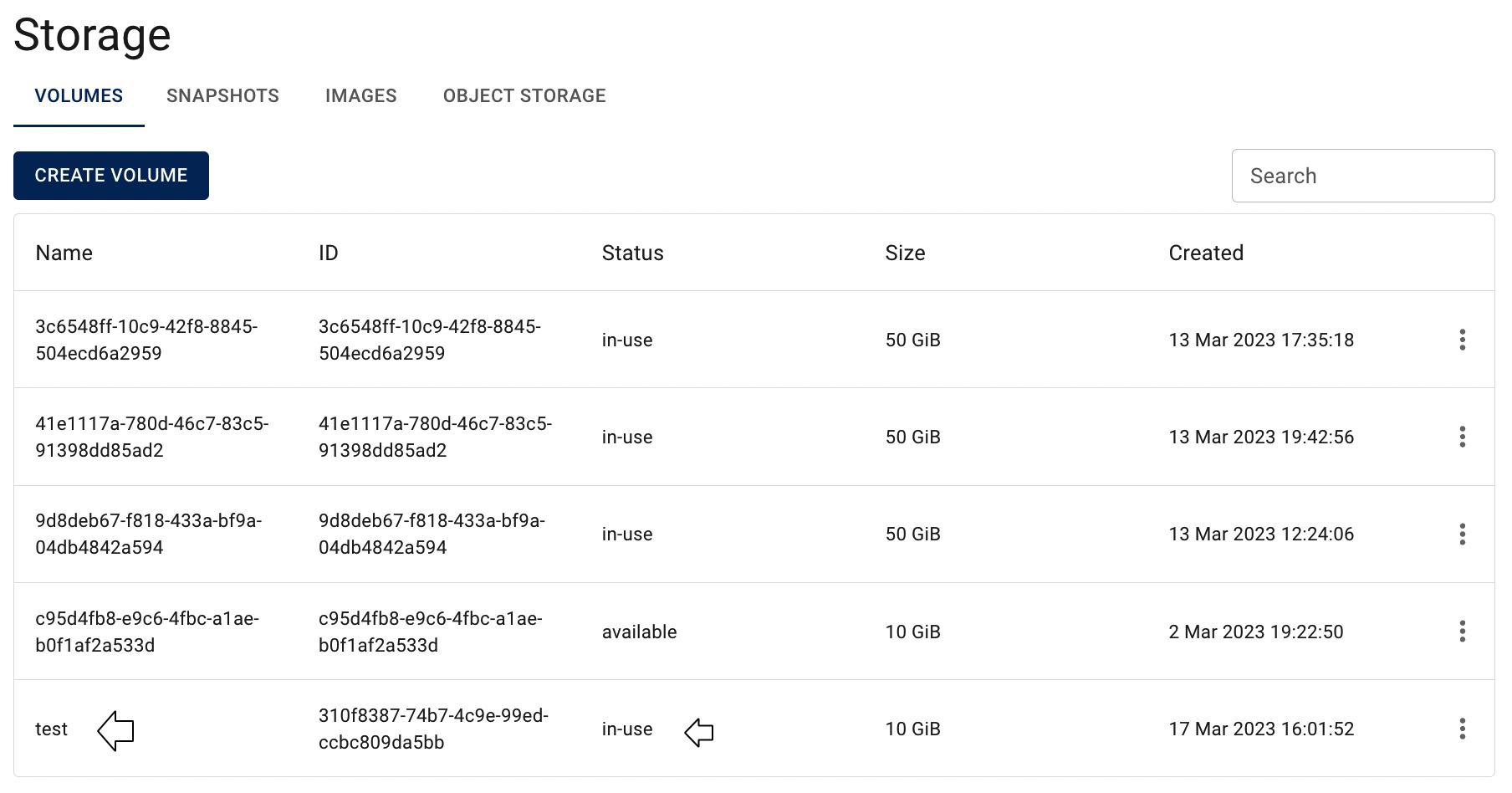Click volume name c95d4fb8-e9c6-4fbc-a1ae-b0f1af2a533d

pyautogui.click(x=147, y=632)
